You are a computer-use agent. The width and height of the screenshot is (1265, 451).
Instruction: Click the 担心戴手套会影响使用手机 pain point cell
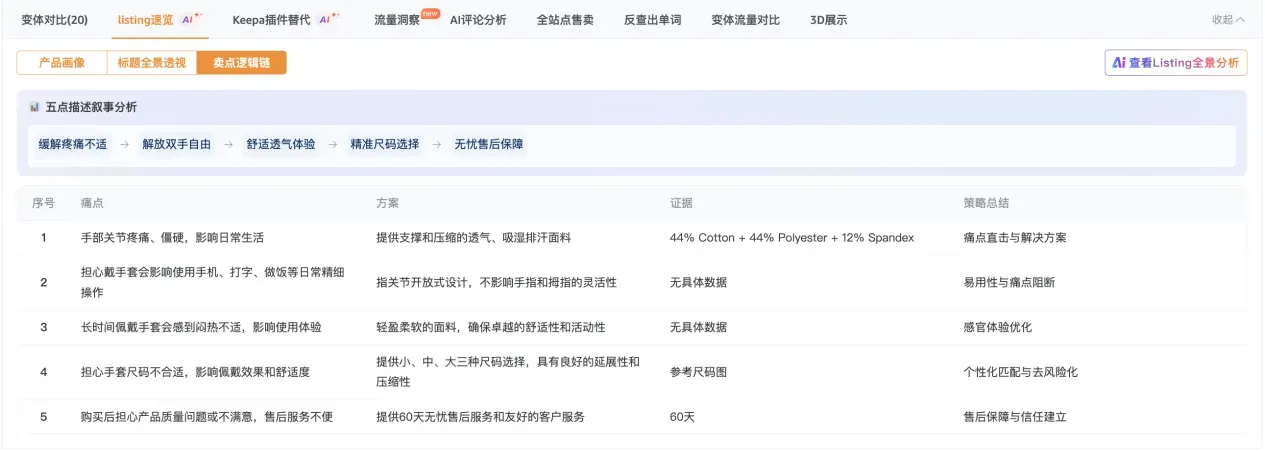(213, 282)
